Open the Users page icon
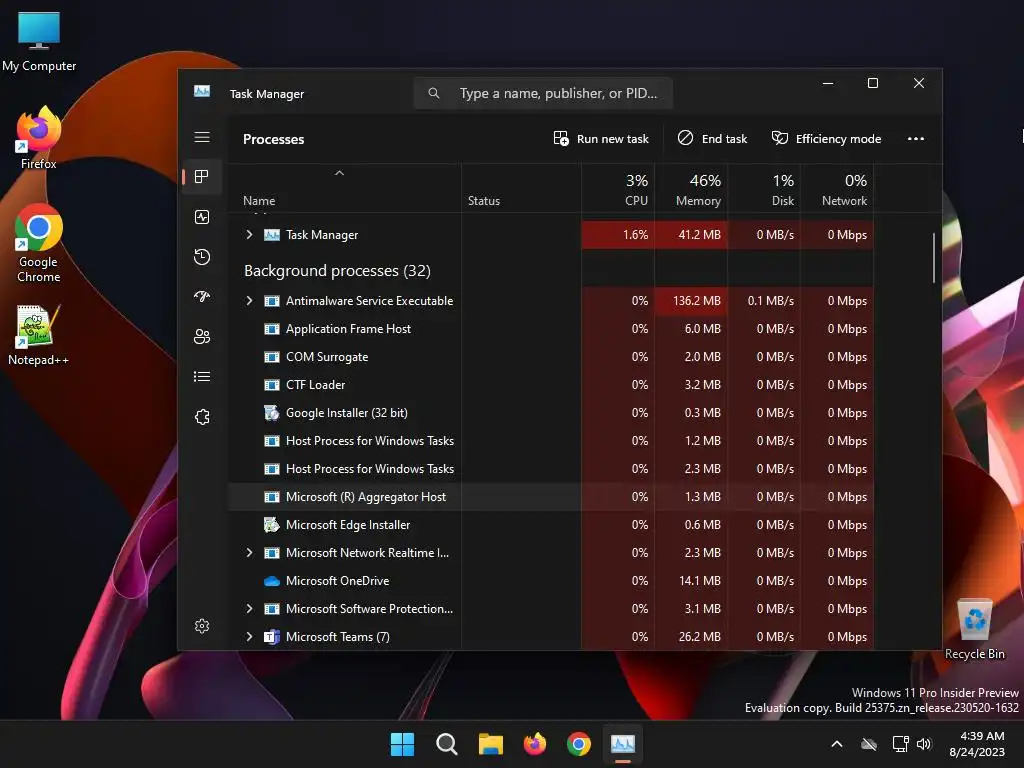Image resolution: width=1024 pixels, height=768 pixels. pos(202,336)
